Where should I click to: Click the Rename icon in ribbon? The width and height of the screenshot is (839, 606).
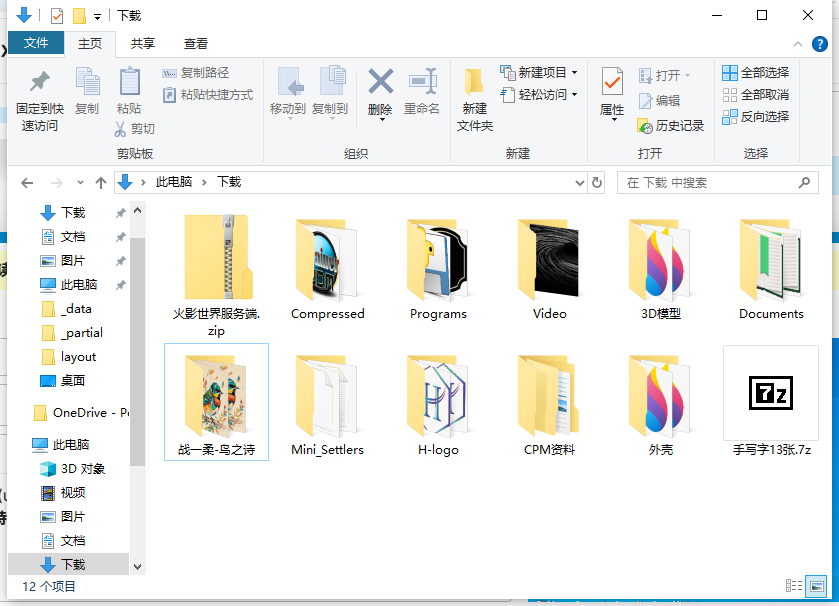click(x=422, y=83)
